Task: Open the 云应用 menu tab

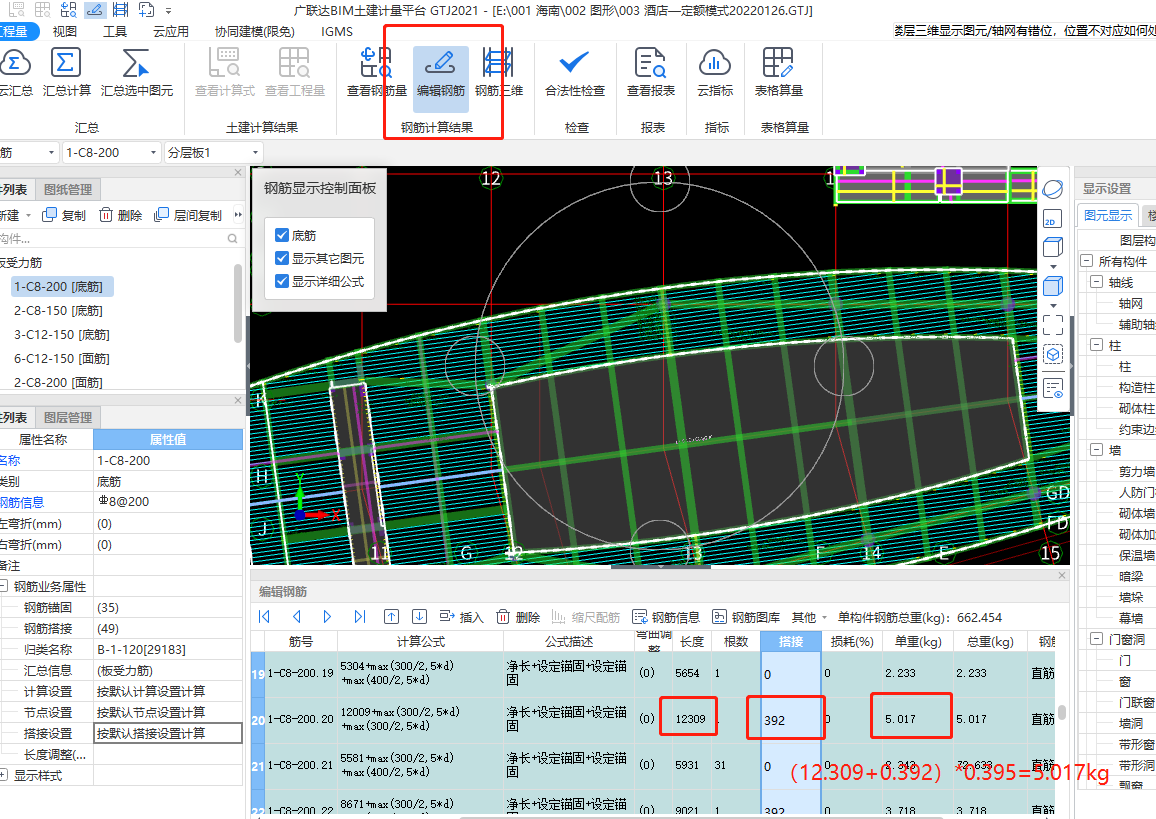Action: tap(171, 31)
